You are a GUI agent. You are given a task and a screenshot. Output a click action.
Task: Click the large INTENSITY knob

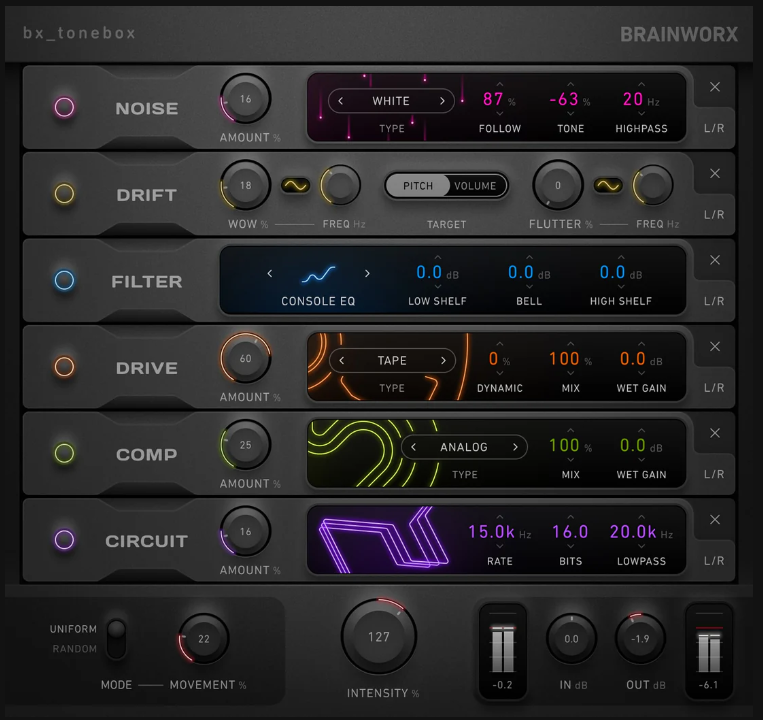coord(379,637)
